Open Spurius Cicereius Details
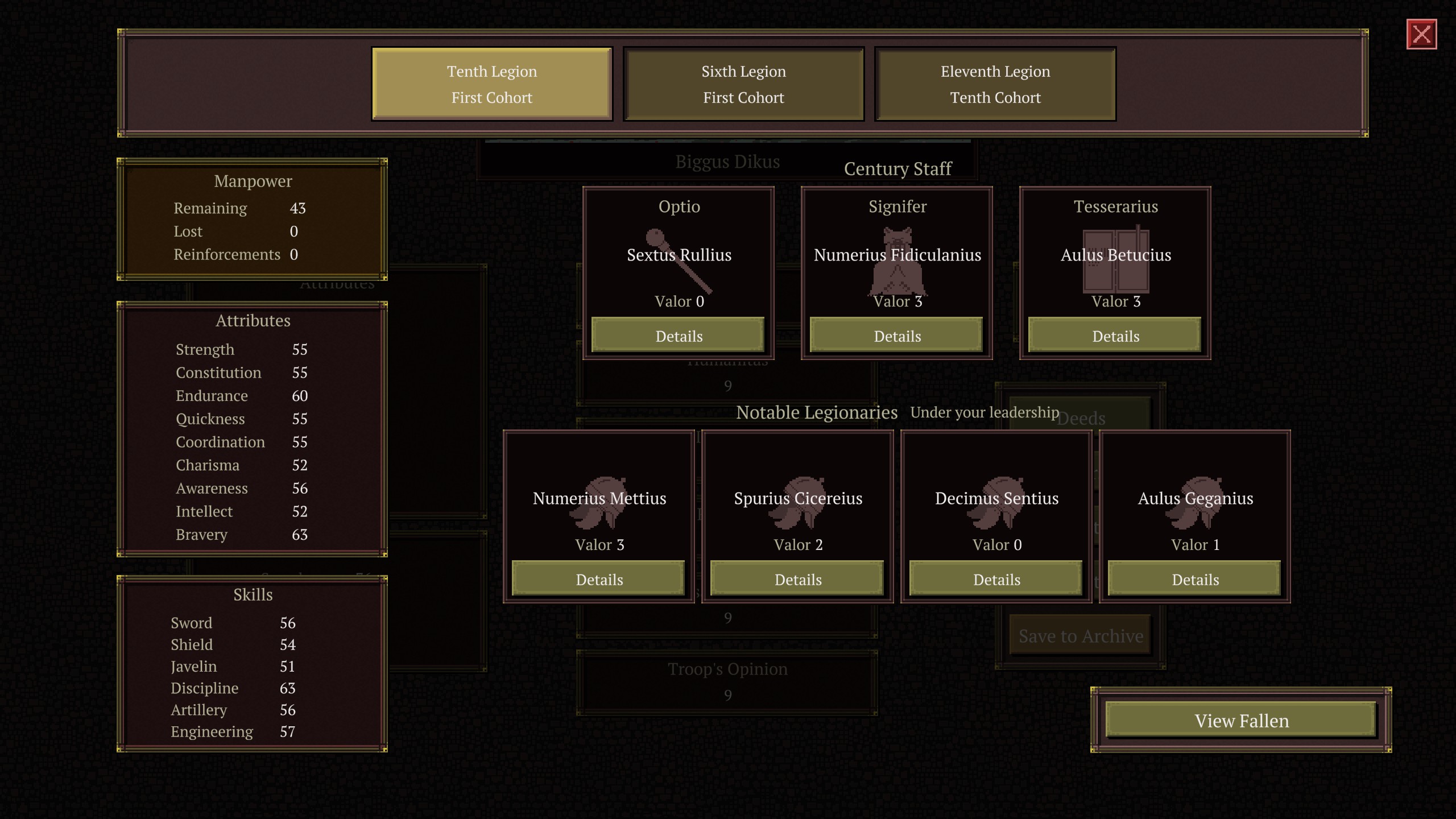The image size is (1456, 819). [x=797, y=580]
